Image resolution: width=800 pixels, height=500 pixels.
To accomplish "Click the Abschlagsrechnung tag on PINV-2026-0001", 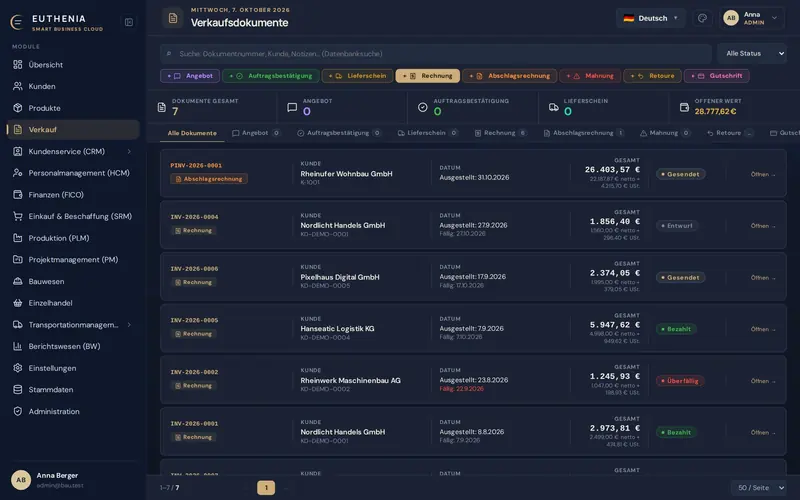I will coord(209,179).
